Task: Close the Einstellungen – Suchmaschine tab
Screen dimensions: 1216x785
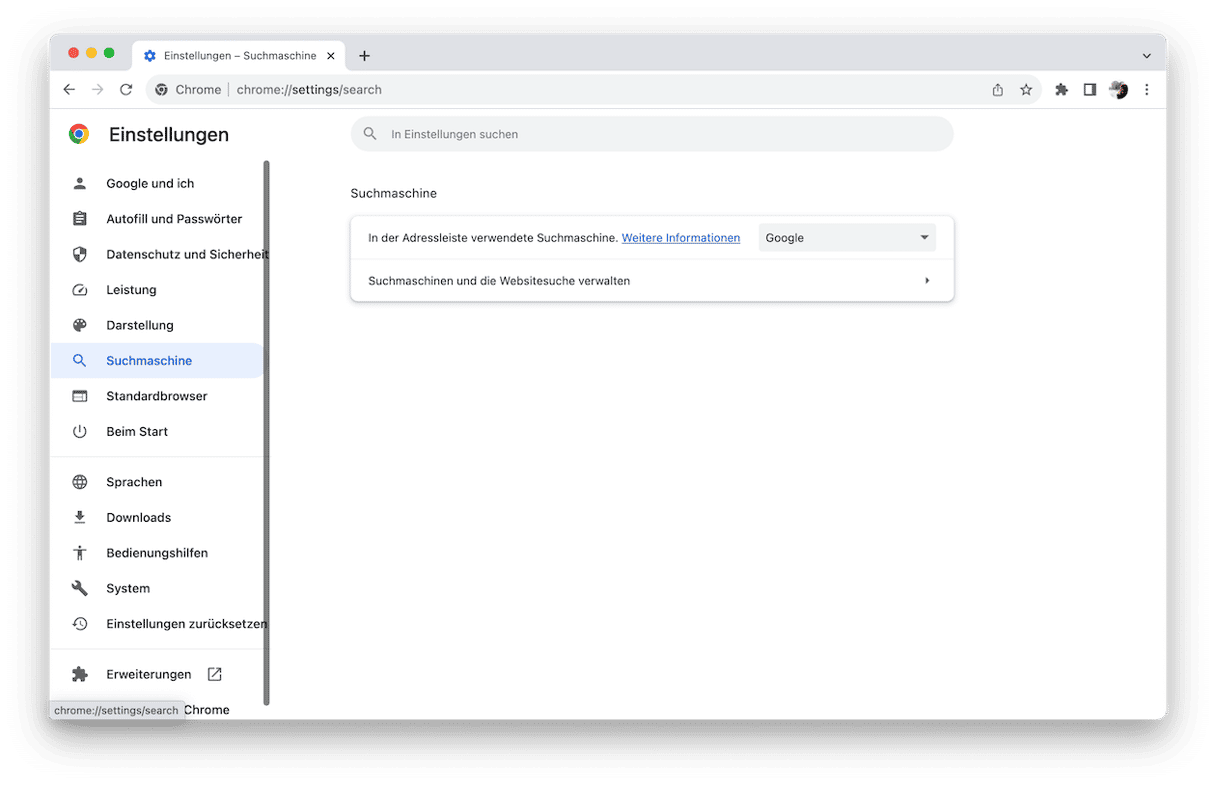Action: [331, 56]
